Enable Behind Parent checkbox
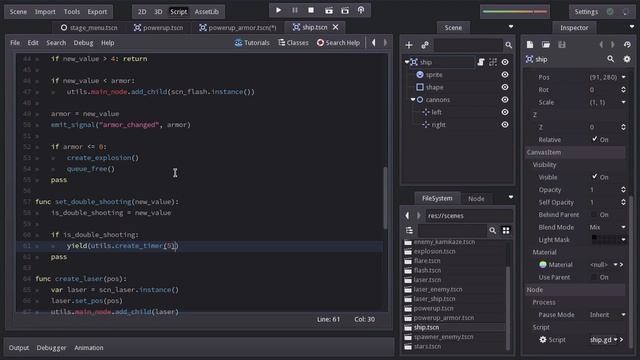The width and height of the screenshot is (640, 360). coord(595,215)
